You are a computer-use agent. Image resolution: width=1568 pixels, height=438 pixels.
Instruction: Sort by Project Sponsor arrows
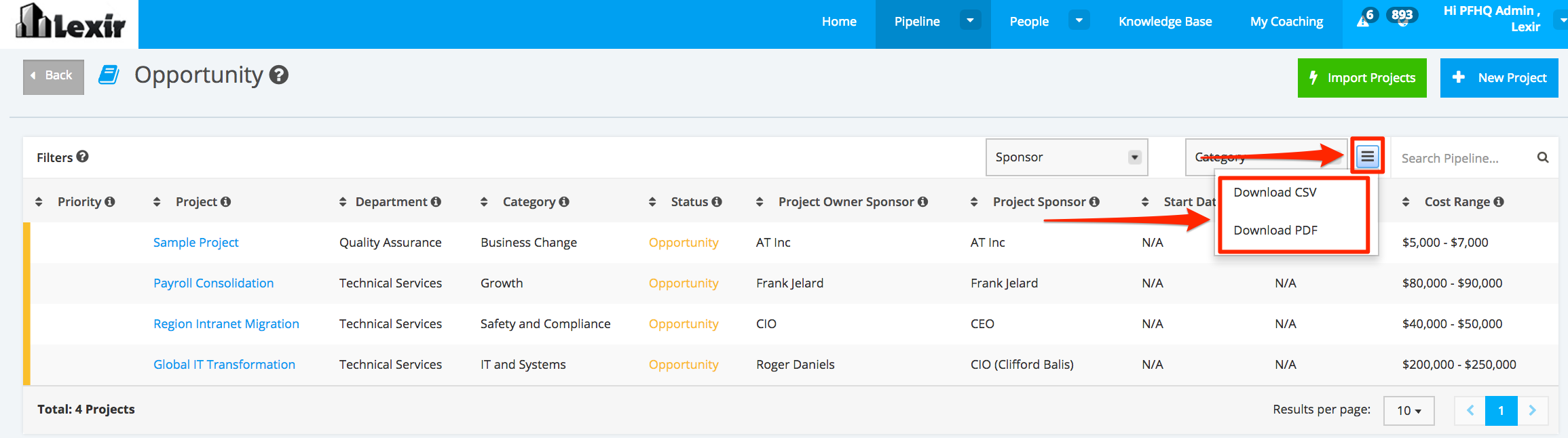point(974,202)
